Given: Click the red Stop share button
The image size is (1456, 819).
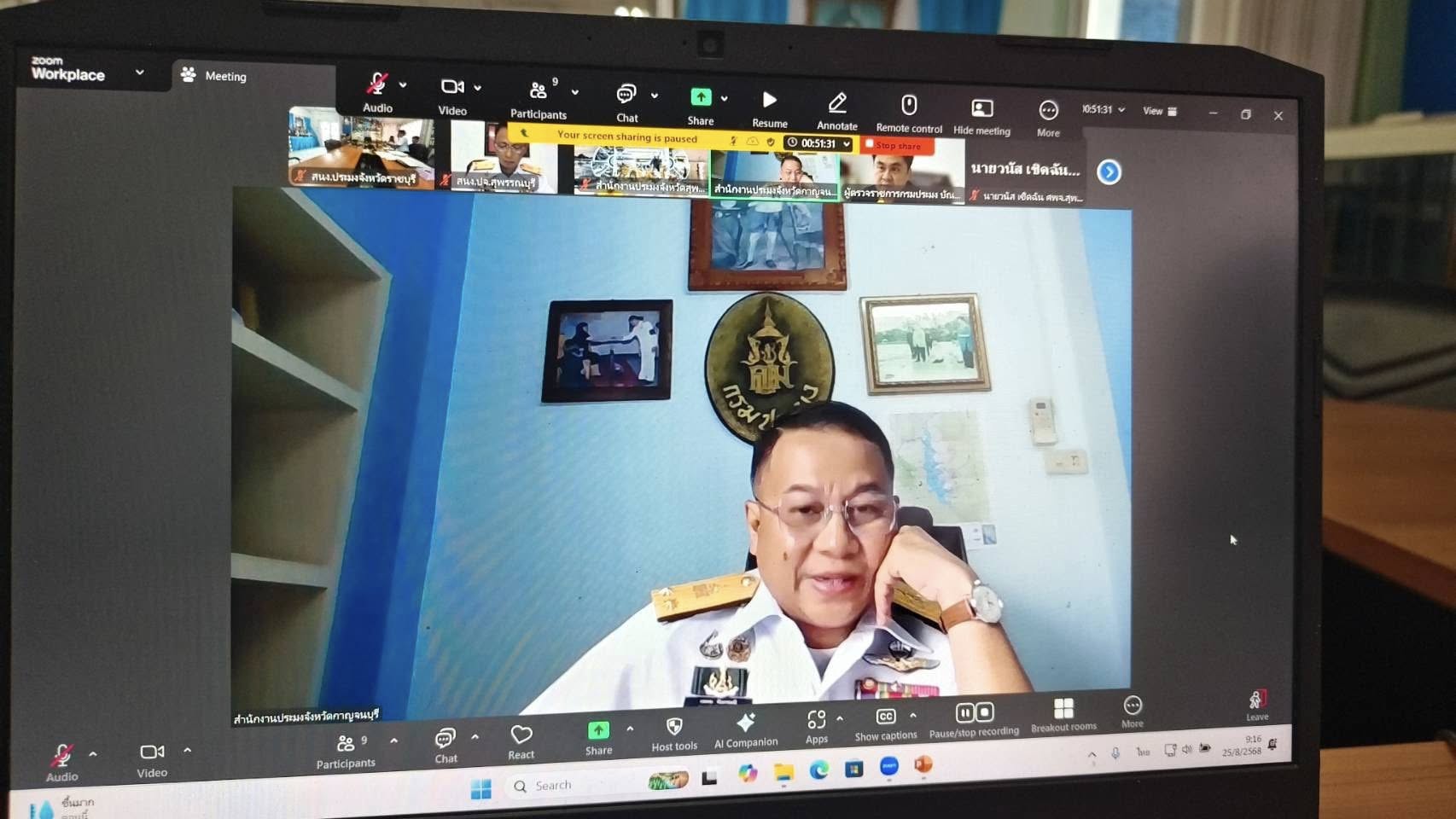Looking at the screenshot, I should (x=898, y=146).
